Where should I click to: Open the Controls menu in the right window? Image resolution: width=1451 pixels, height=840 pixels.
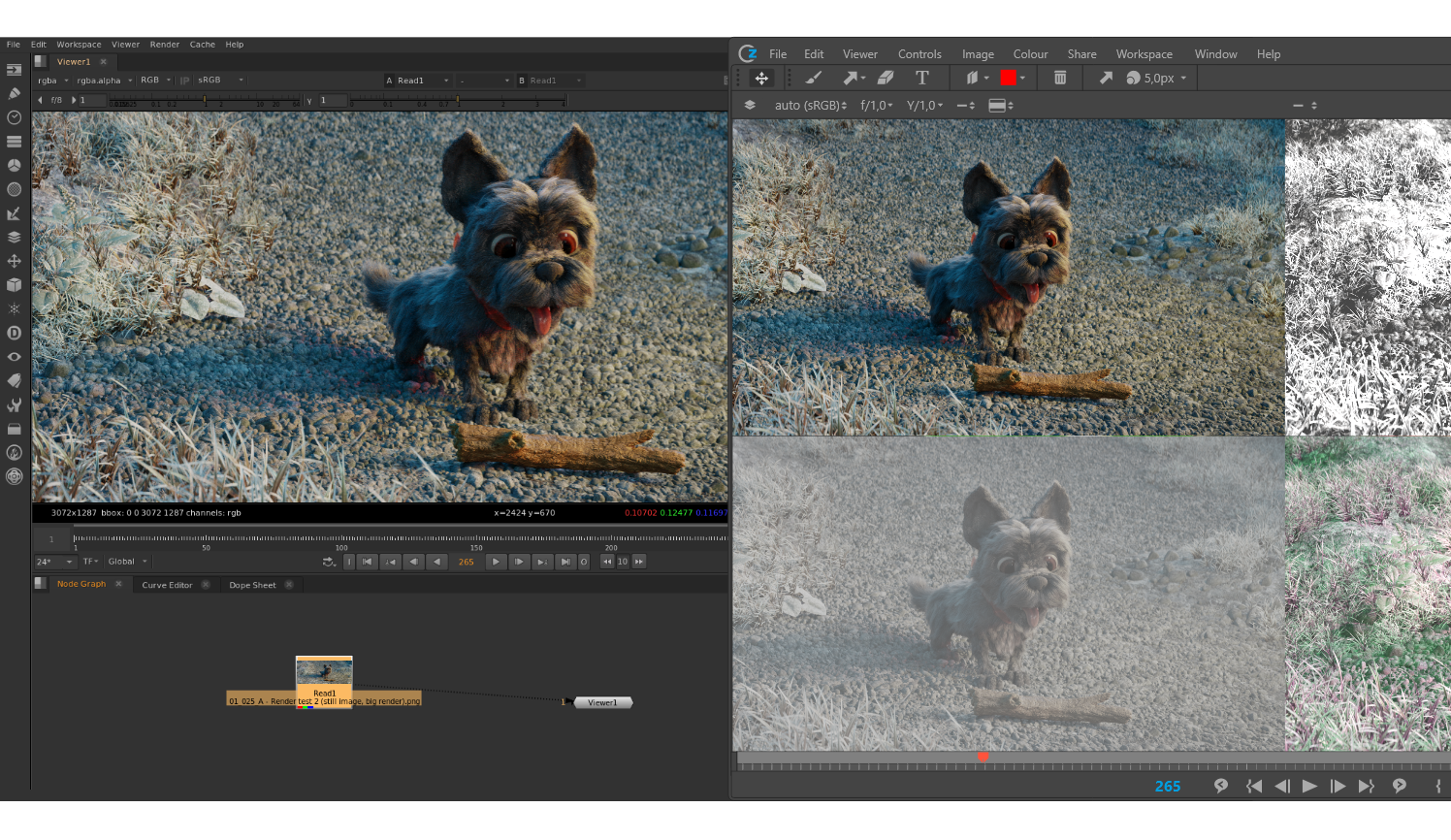coord(919,54)
